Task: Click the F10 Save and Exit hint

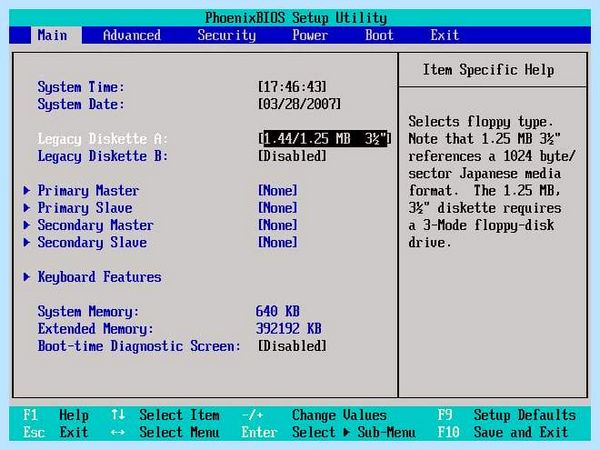Action: coord(503,432)
